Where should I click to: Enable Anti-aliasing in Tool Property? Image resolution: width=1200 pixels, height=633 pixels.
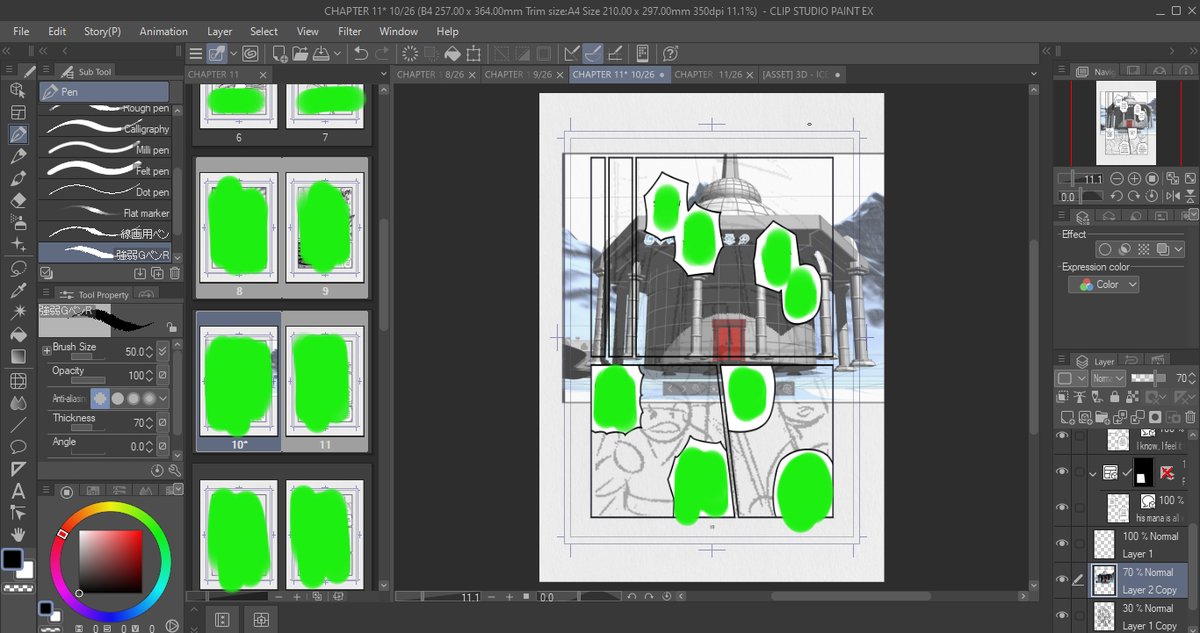[x=118, y=398]
